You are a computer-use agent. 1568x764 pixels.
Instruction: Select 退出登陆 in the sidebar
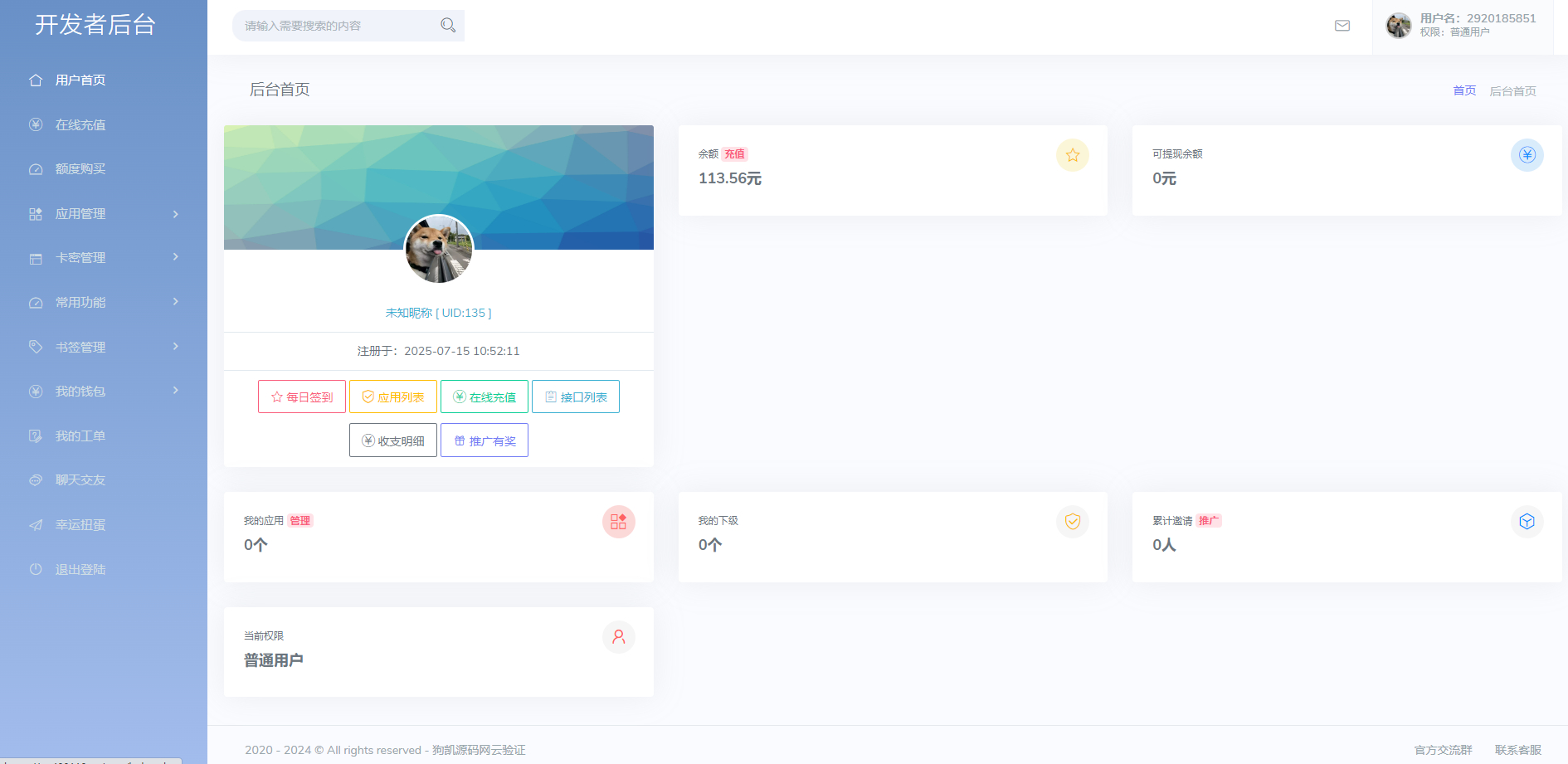80,570
